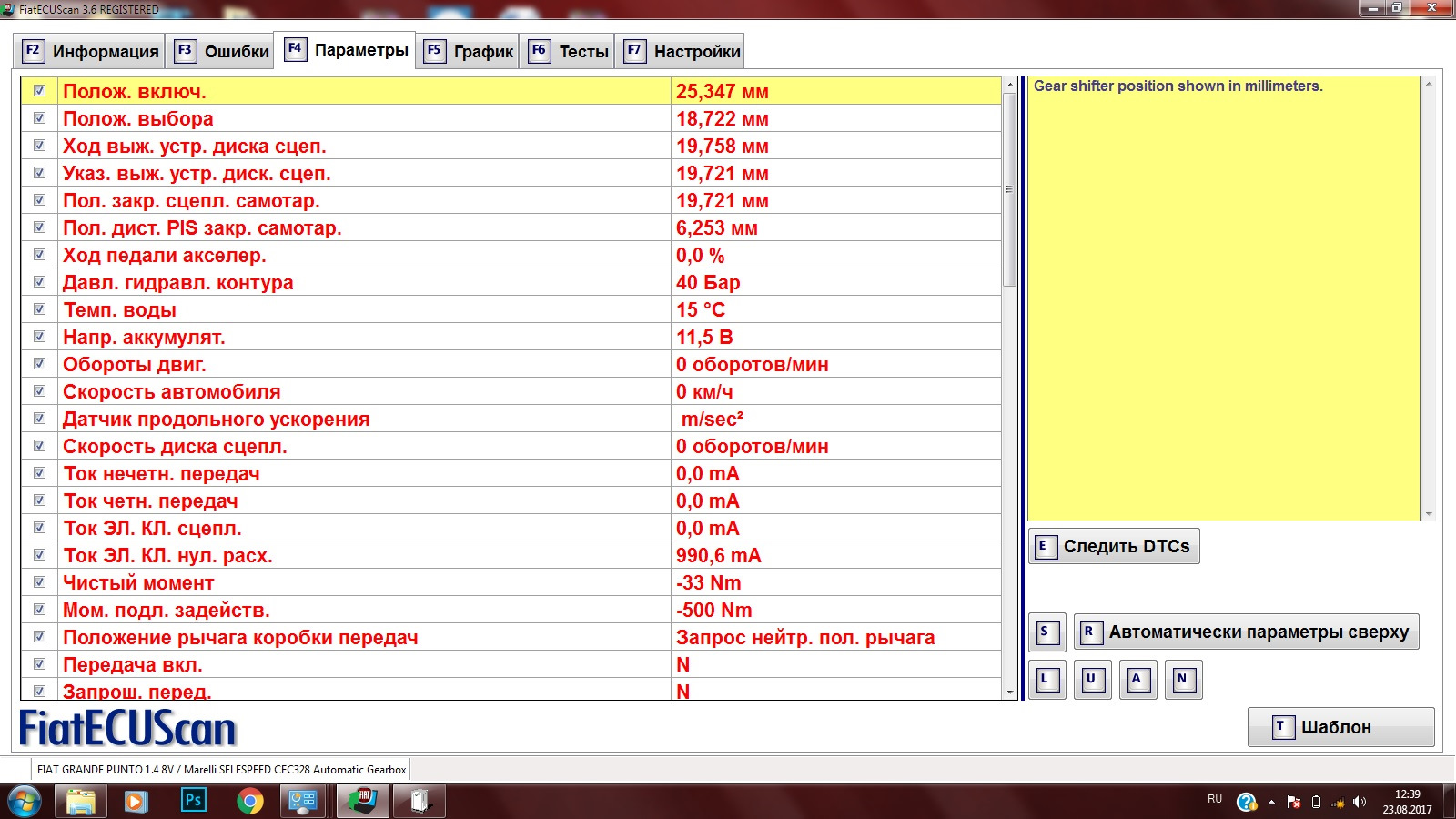This screenshot has height=819, width=1456.
Task: Uncheck the Полож. включ. parameter checkbox
Action: click(x=39, y=91)
